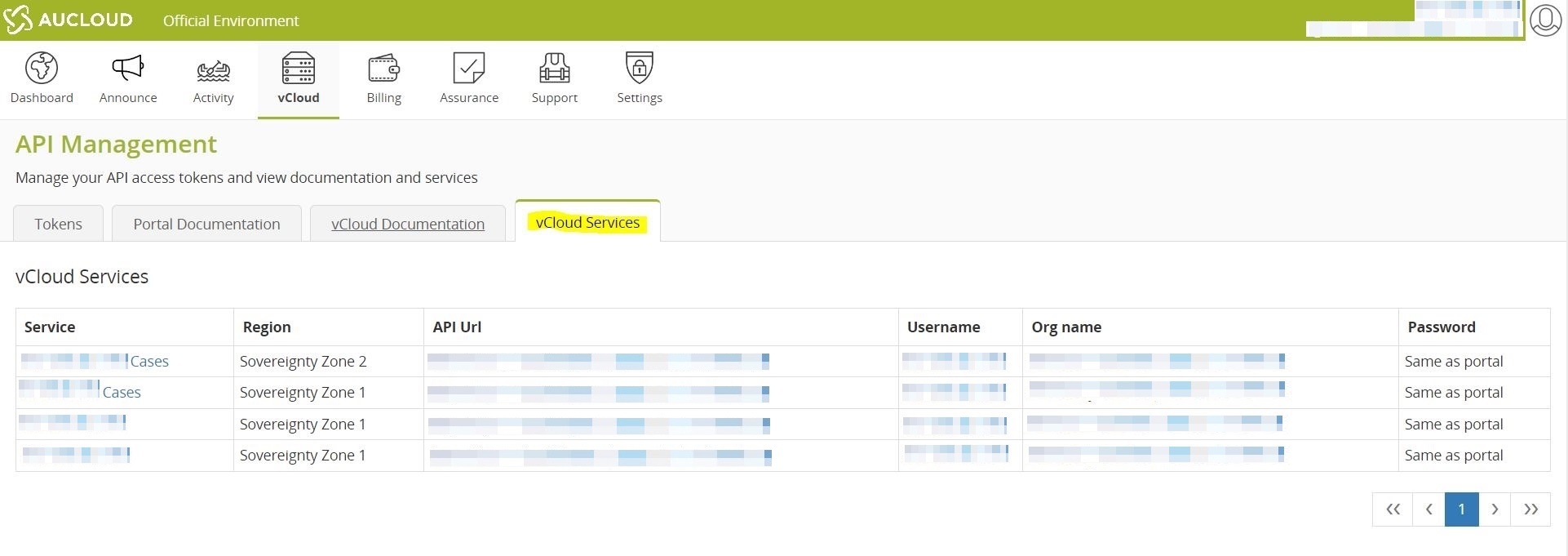Go to the next page

(1495, 509)
